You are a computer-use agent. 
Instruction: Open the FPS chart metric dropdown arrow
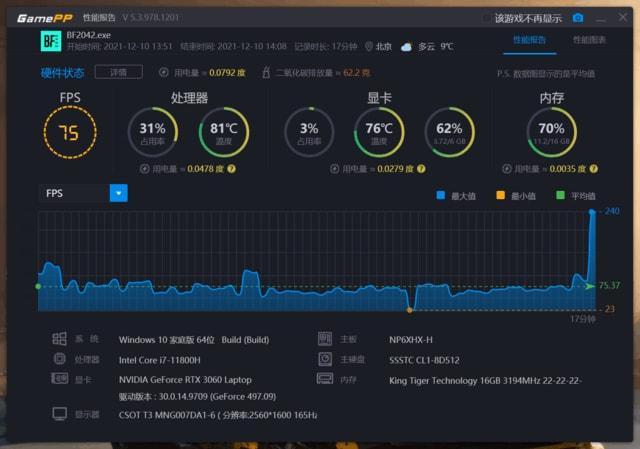tap(119, 193)
